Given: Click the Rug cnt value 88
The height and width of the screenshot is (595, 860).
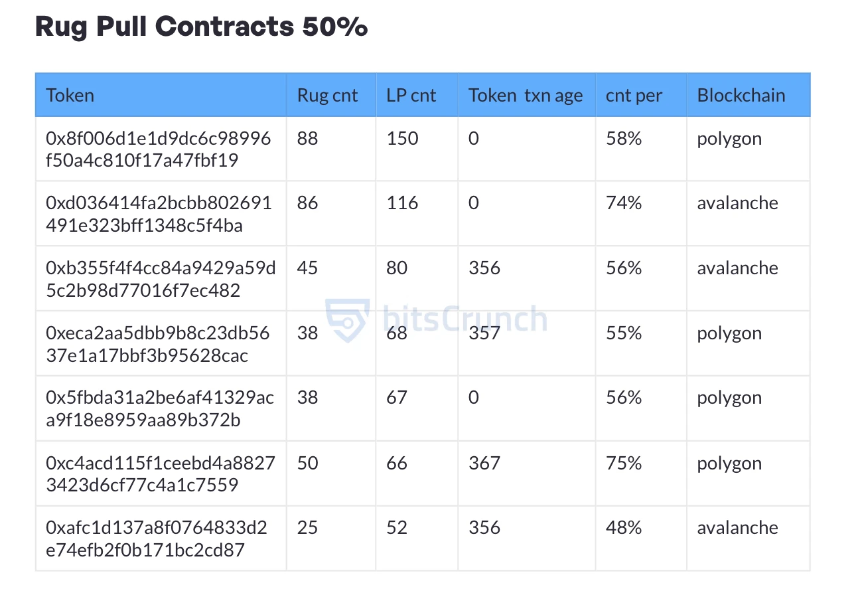Looking at the screenshot, I should (308, 138).
